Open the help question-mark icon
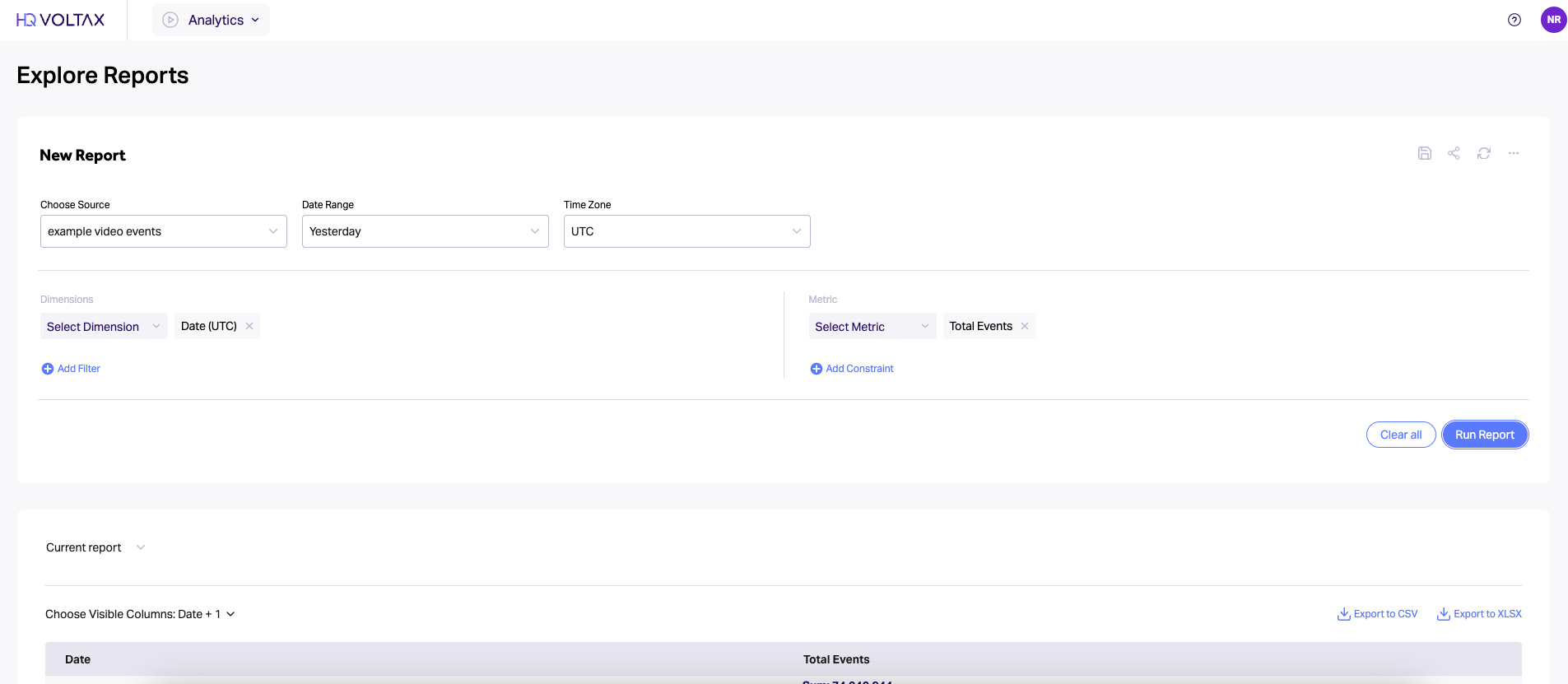Image resolution: width=1568 pixels, height=684 pixels. click(1514, 20)
